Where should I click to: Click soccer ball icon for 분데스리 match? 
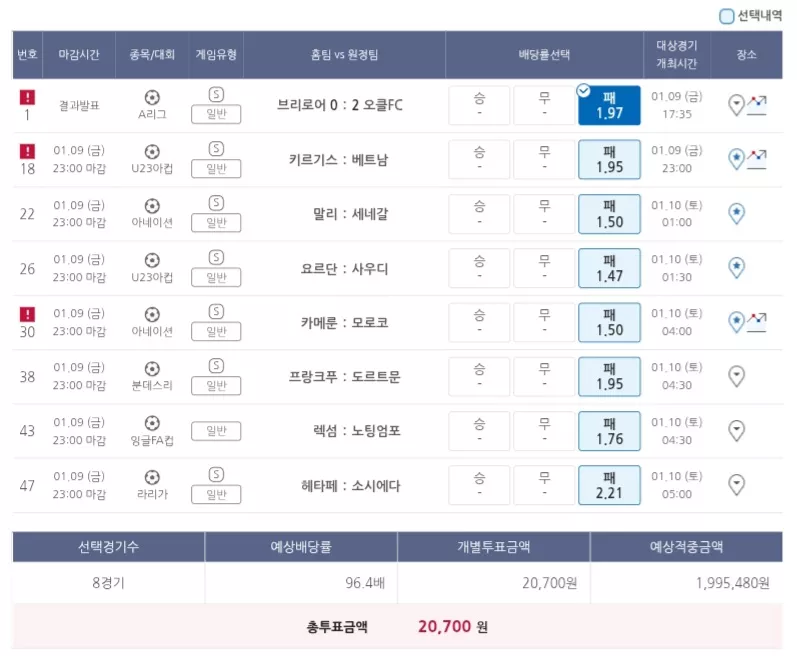(x=152, y=368)
